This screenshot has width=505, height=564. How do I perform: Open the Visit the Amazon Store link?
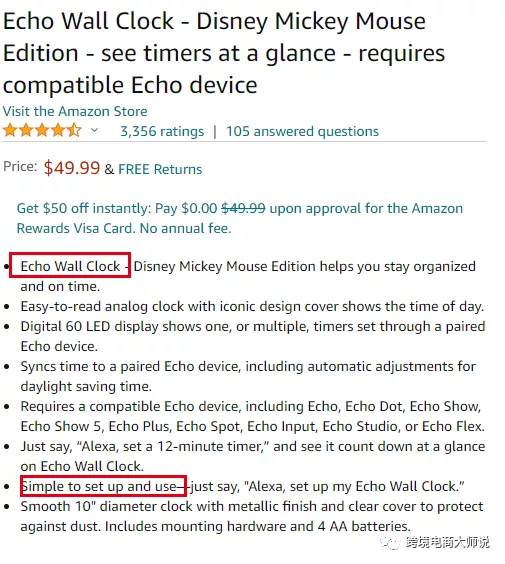(75, 112)
